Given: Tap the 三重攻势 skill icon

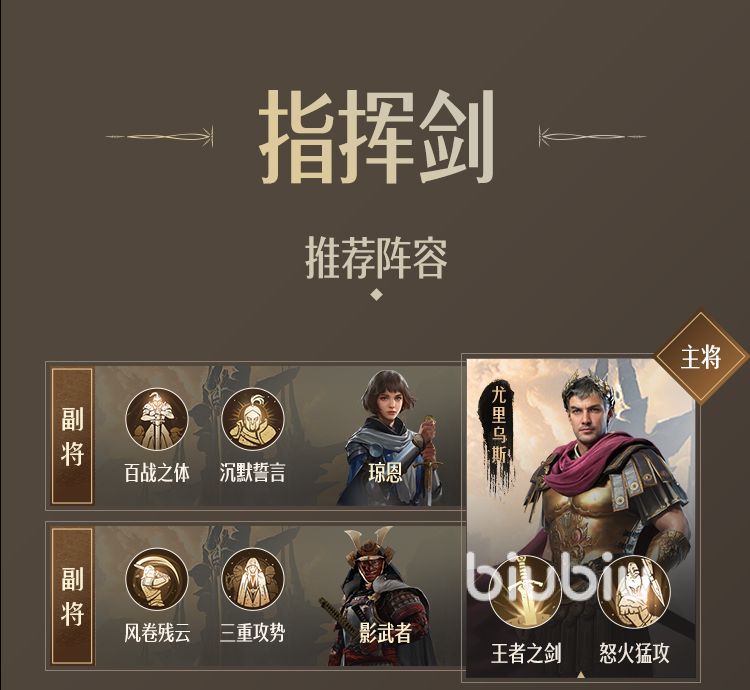Looking at the screenshot, I should (x=253, y=579).
